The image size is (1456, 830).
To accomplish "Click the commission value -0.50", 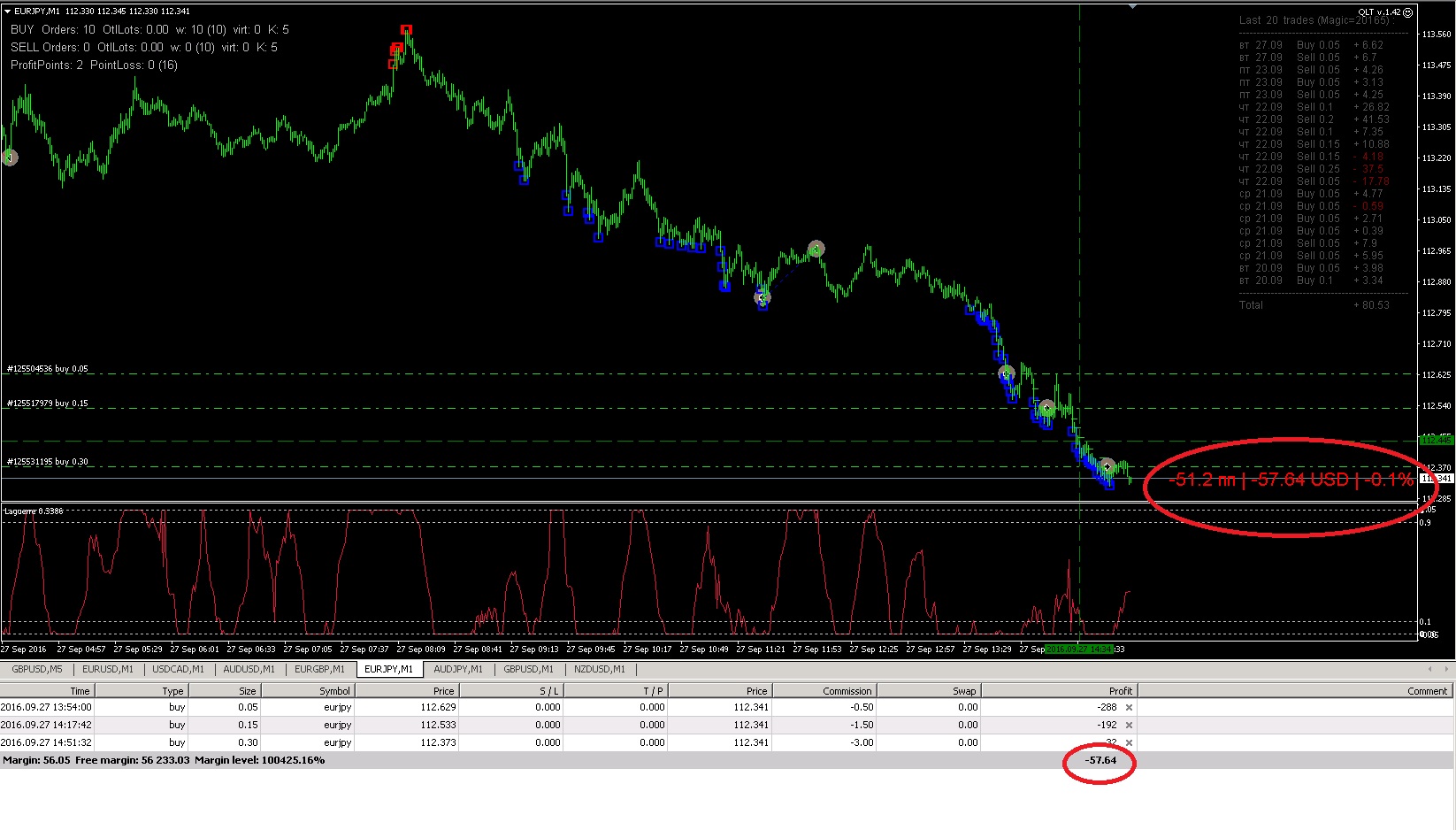I will click(x=862, y=708).
